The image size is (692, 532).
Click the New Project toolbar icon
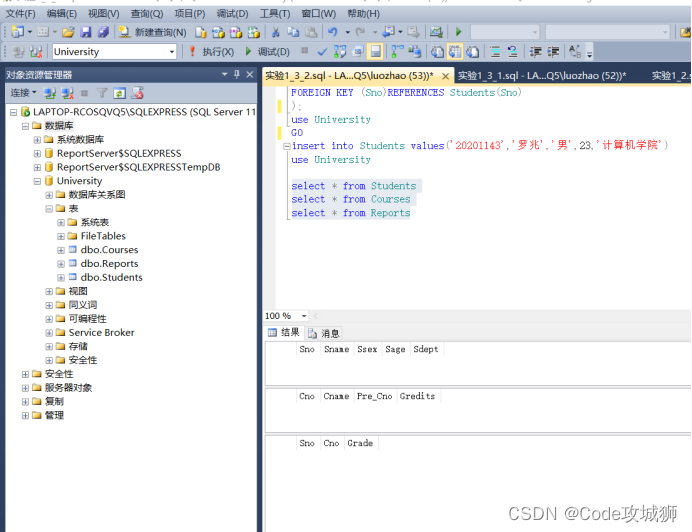[17, 32]
